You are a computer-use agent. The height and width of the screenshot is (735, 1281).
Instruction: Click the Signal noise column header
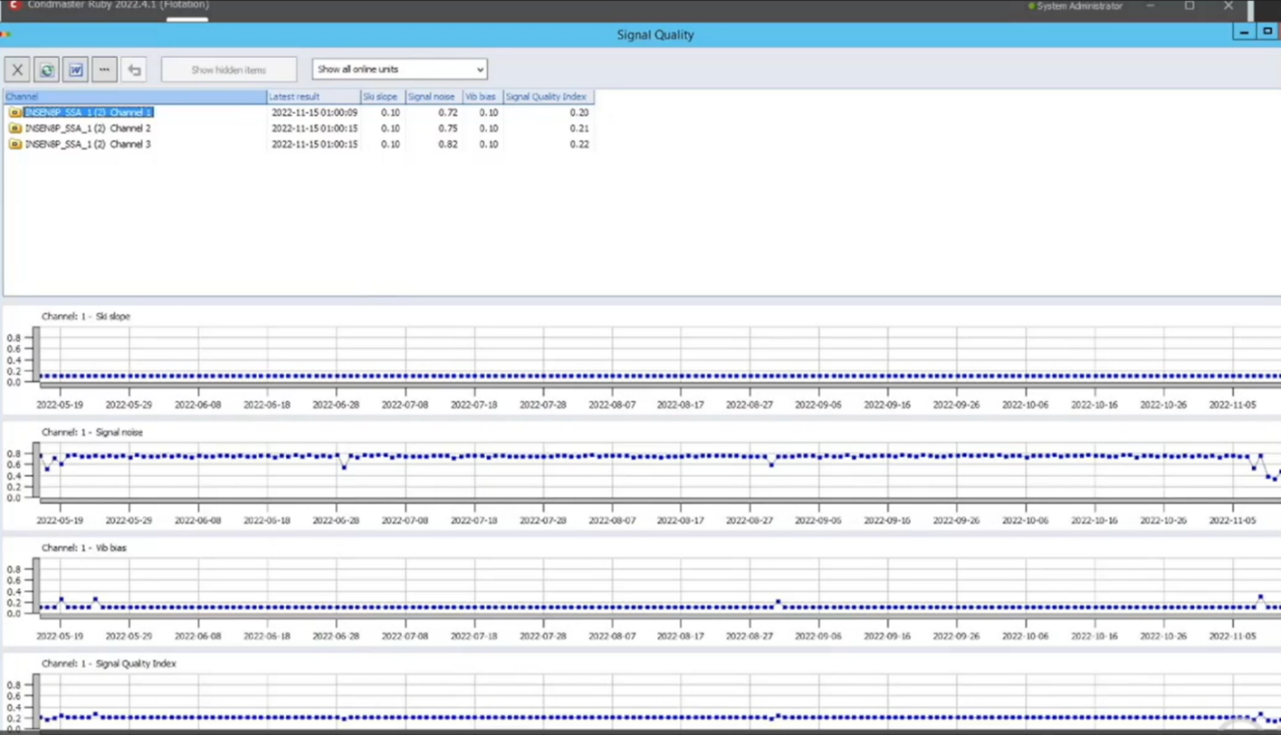[432, 97]
